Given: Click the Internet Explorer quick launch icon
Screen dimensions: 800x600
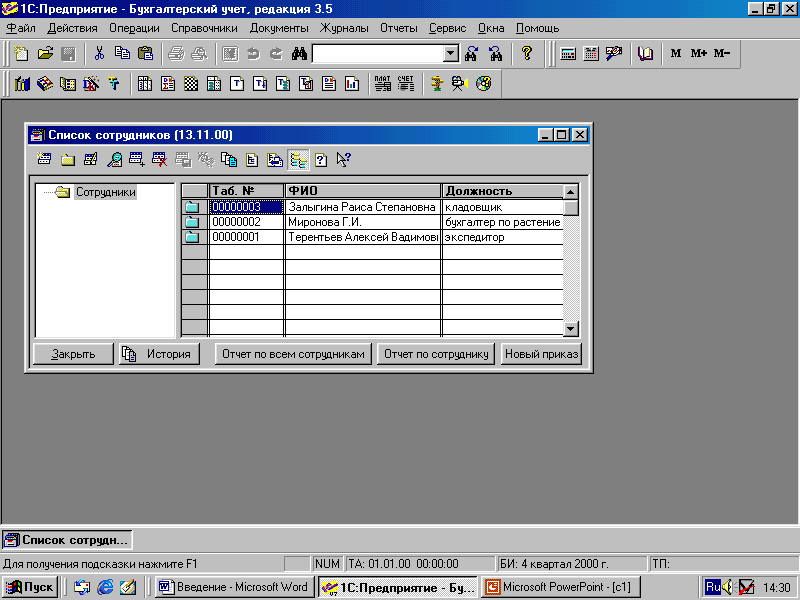Looking at the screenshot, I should pyautogui.click(x=105, y=587).
